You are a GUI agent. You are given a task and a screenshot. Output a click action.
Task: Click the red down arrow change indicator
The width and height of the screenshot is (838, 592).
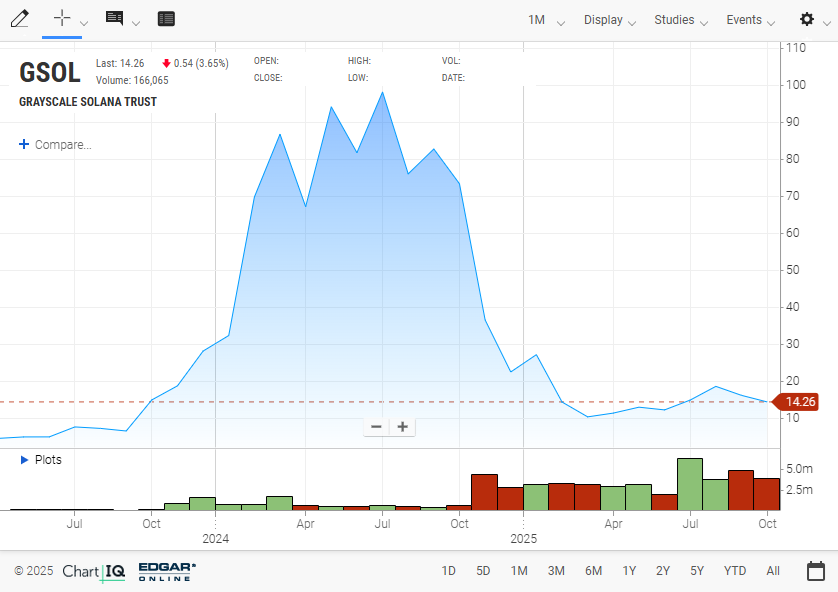coord(166,64)
